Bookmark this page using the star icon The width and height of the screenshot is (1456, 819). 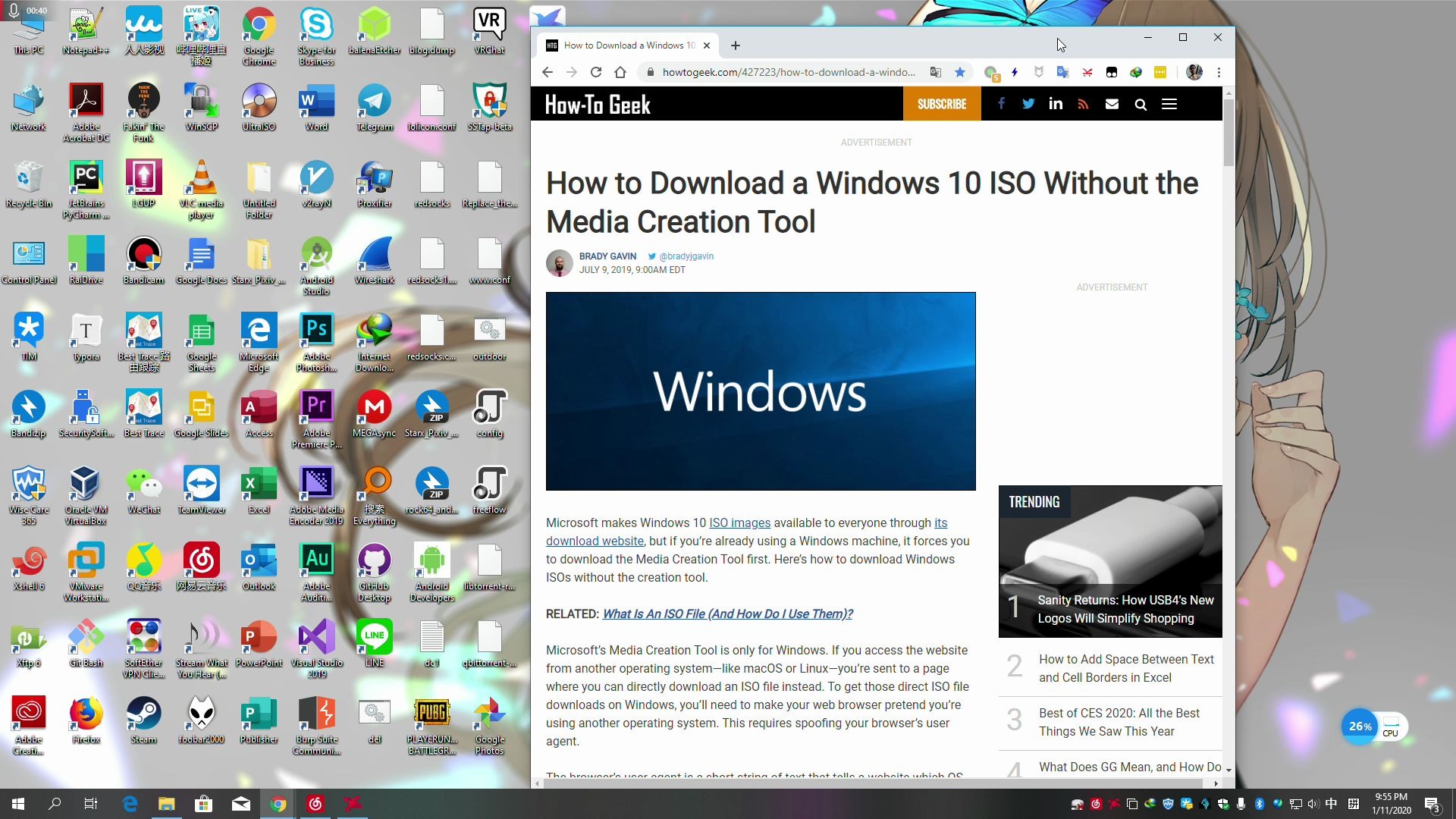(x=960, y=72)
